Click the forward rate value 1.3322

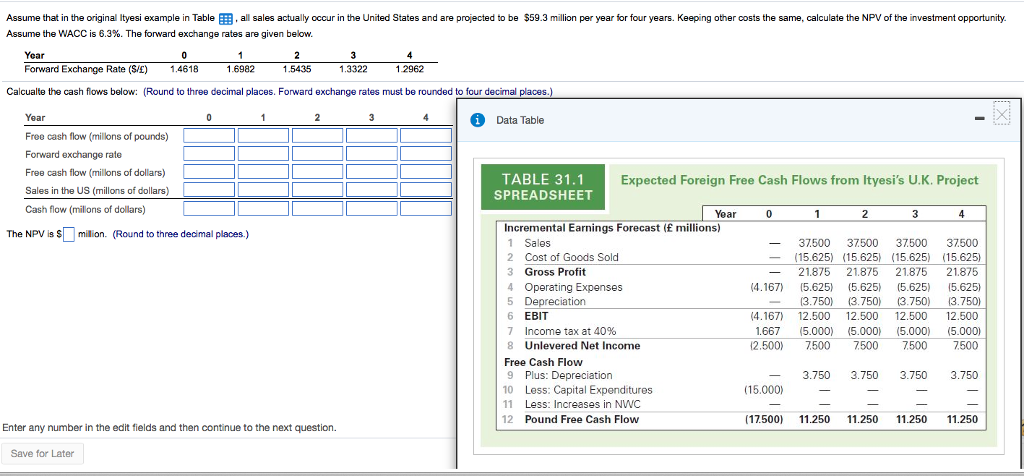point(353,67)
